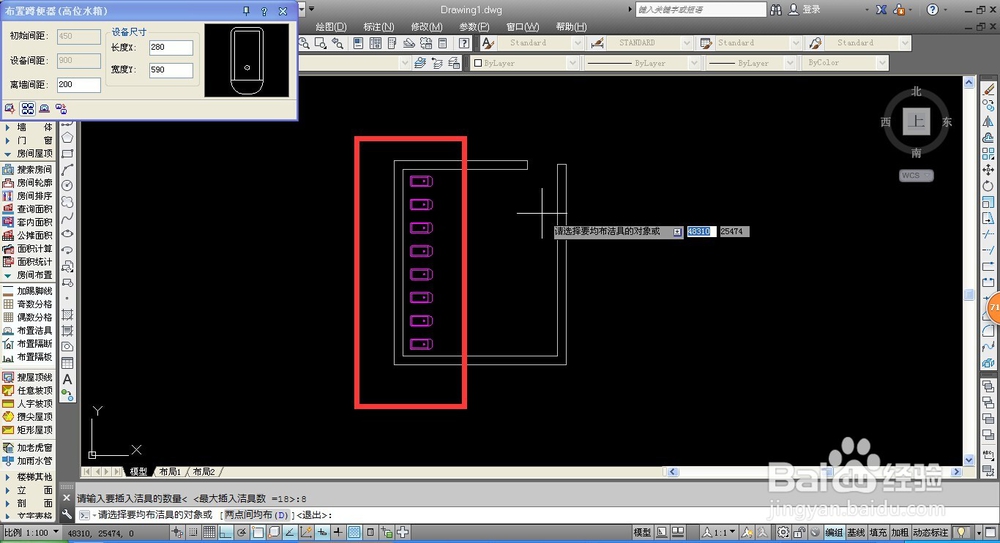Open the layer properties manager icon
1000x543 pixels.
click(x=420, y=63)
